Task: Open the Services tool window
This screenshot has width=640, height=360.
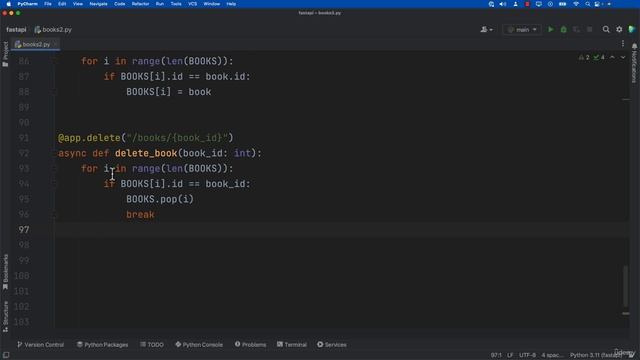Action: tap(332, 344)
